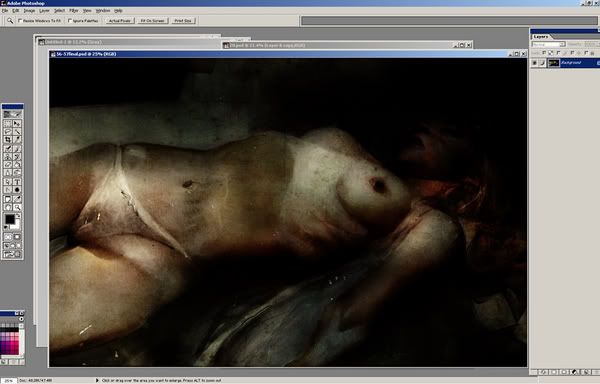Click the foreground color swatch
This screenshot has width=600, height=384.
(x=10, y=219)
